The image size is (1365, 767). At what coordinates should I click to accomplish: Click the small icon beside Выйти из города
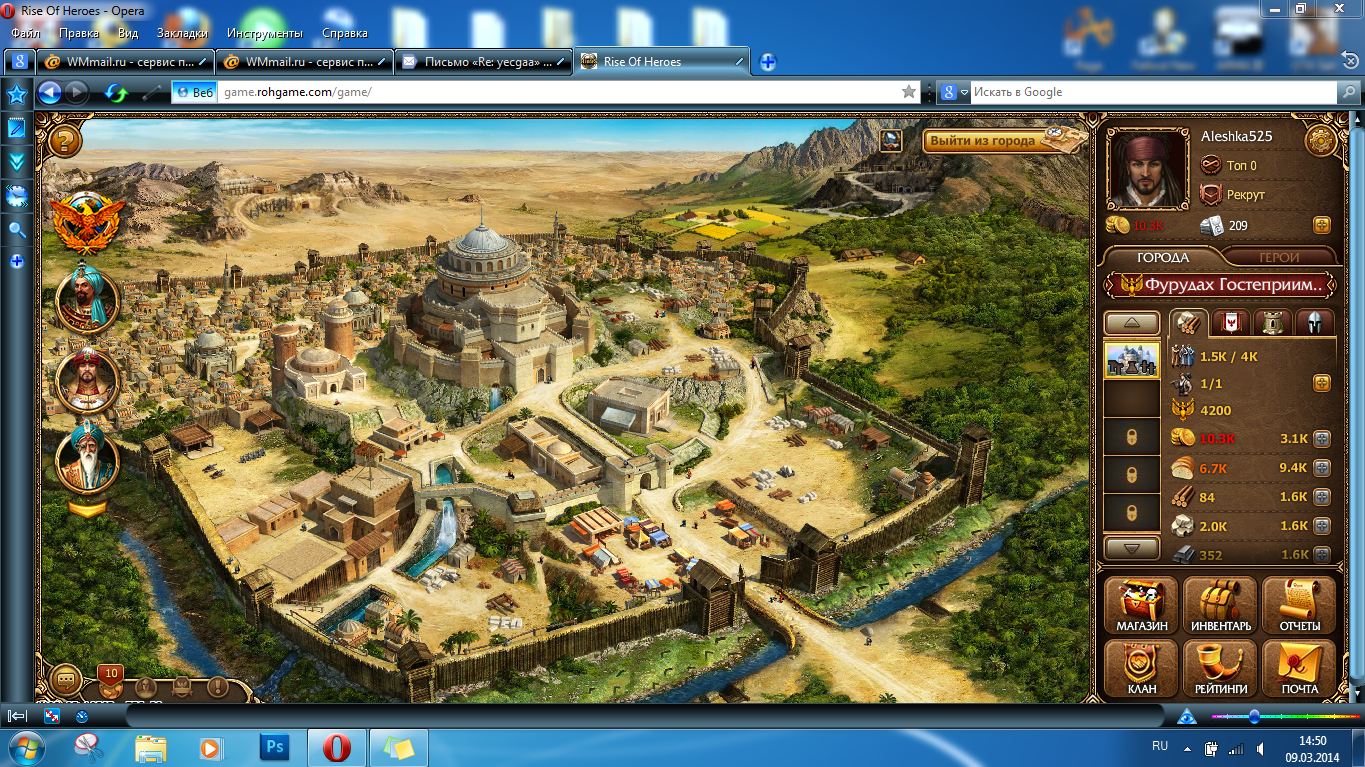click(891, 140)
